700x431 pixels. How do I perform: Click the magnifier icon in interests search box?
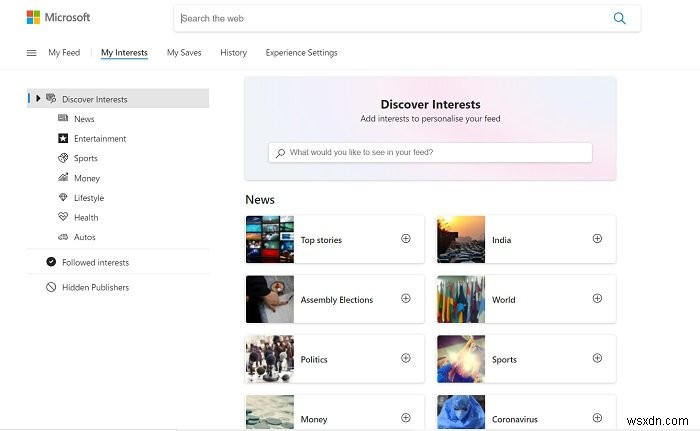[280, 153]
